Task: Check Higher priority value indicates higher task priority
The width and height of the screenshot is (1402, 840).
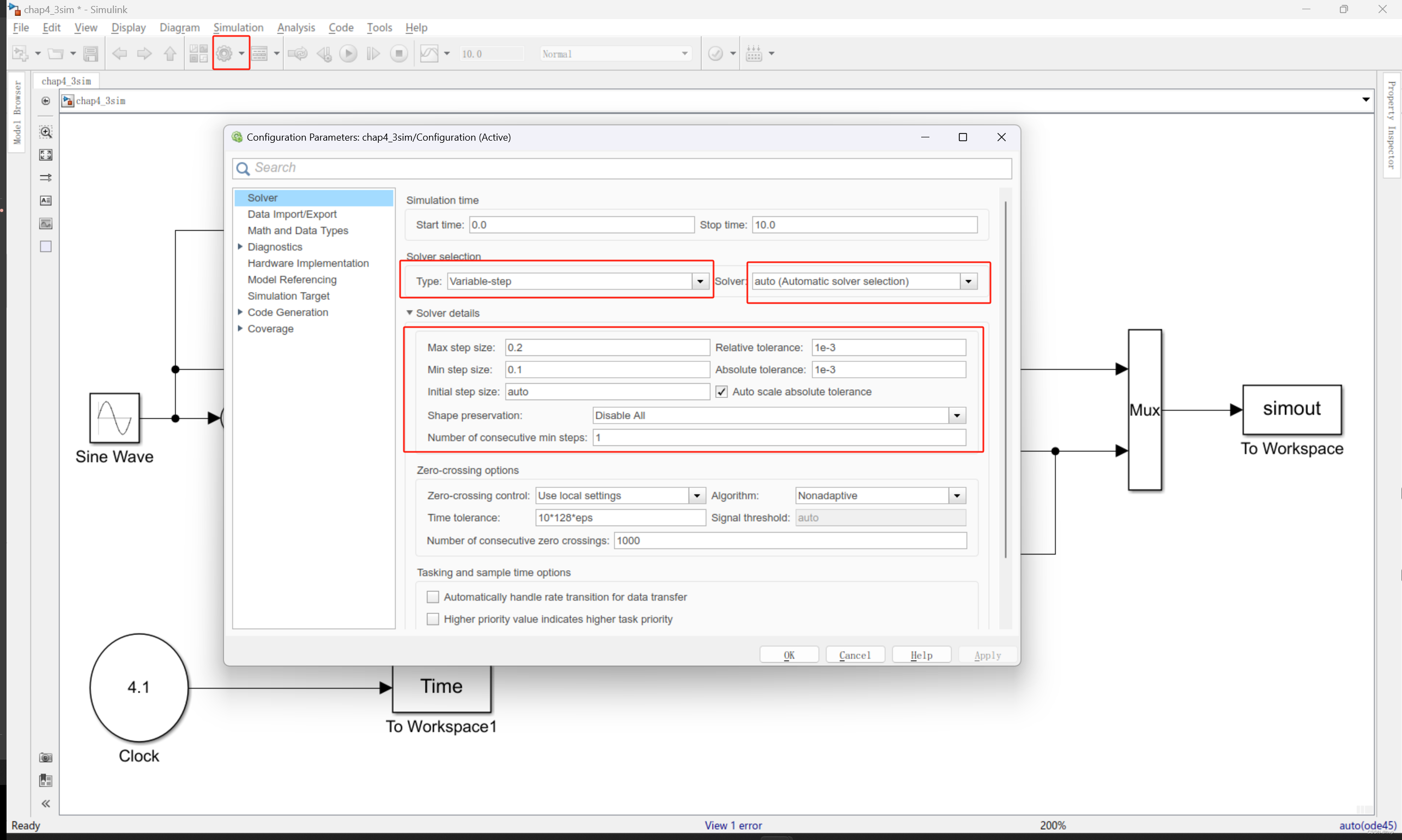Action: coord(432,619)
